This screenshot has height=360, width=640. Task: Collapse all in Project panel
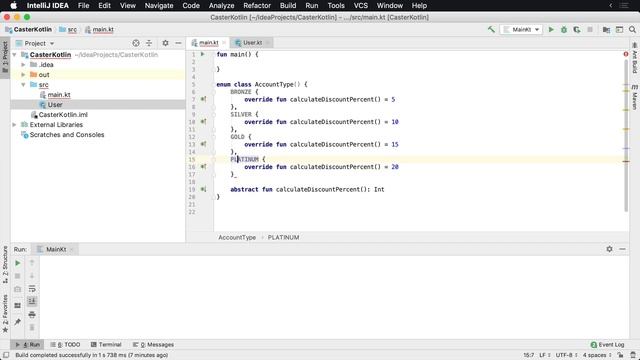click(x=149, y=43)
